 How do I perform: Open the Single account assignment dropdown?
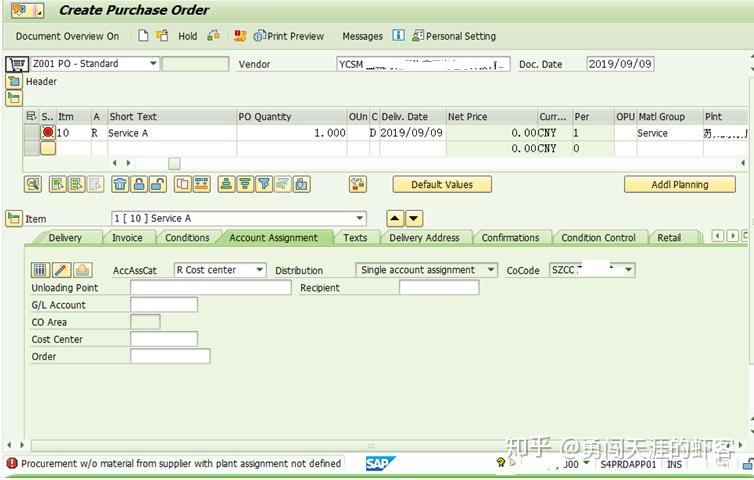(x=491, y=270)
